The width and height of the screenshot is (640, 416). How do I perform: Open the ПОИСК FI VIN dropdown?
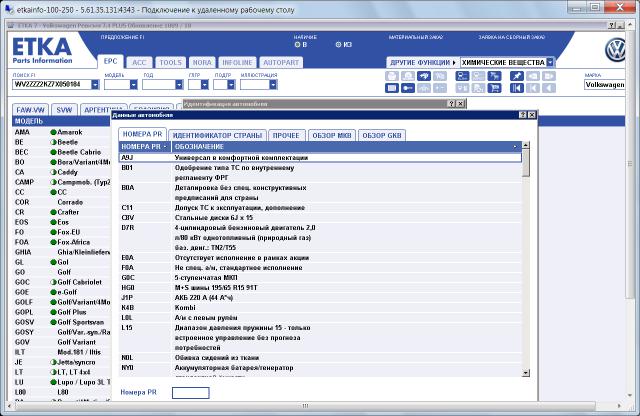95,85
